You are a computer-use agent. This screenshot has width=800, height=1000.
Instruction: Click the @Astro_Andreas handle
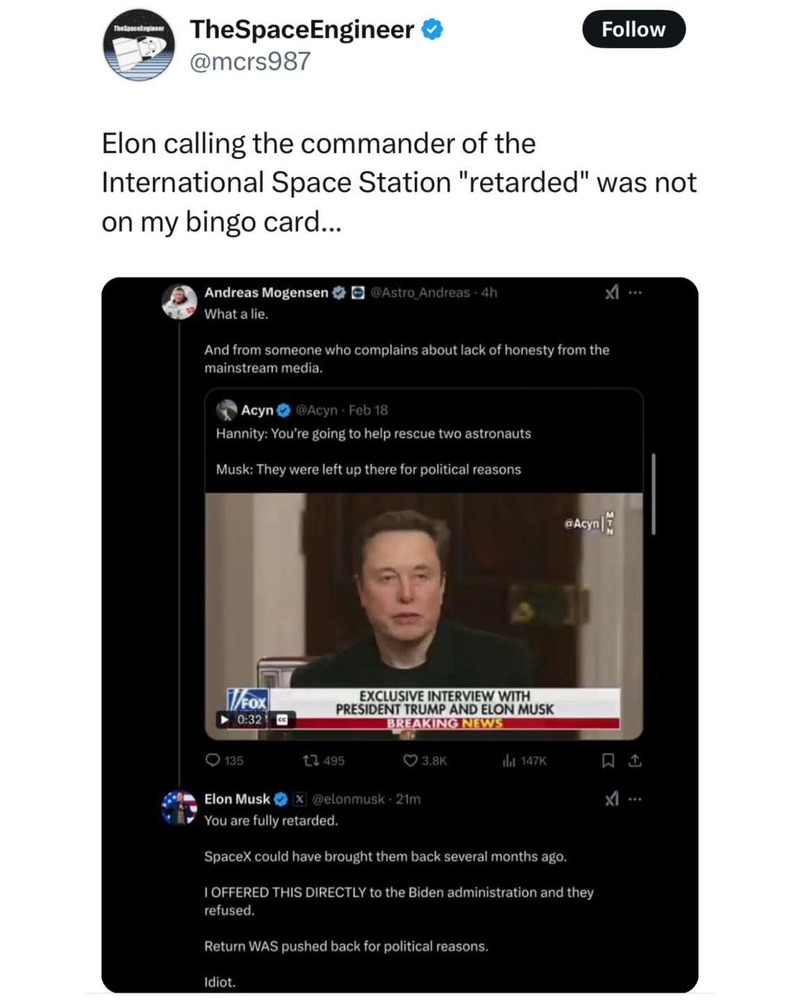422,293
